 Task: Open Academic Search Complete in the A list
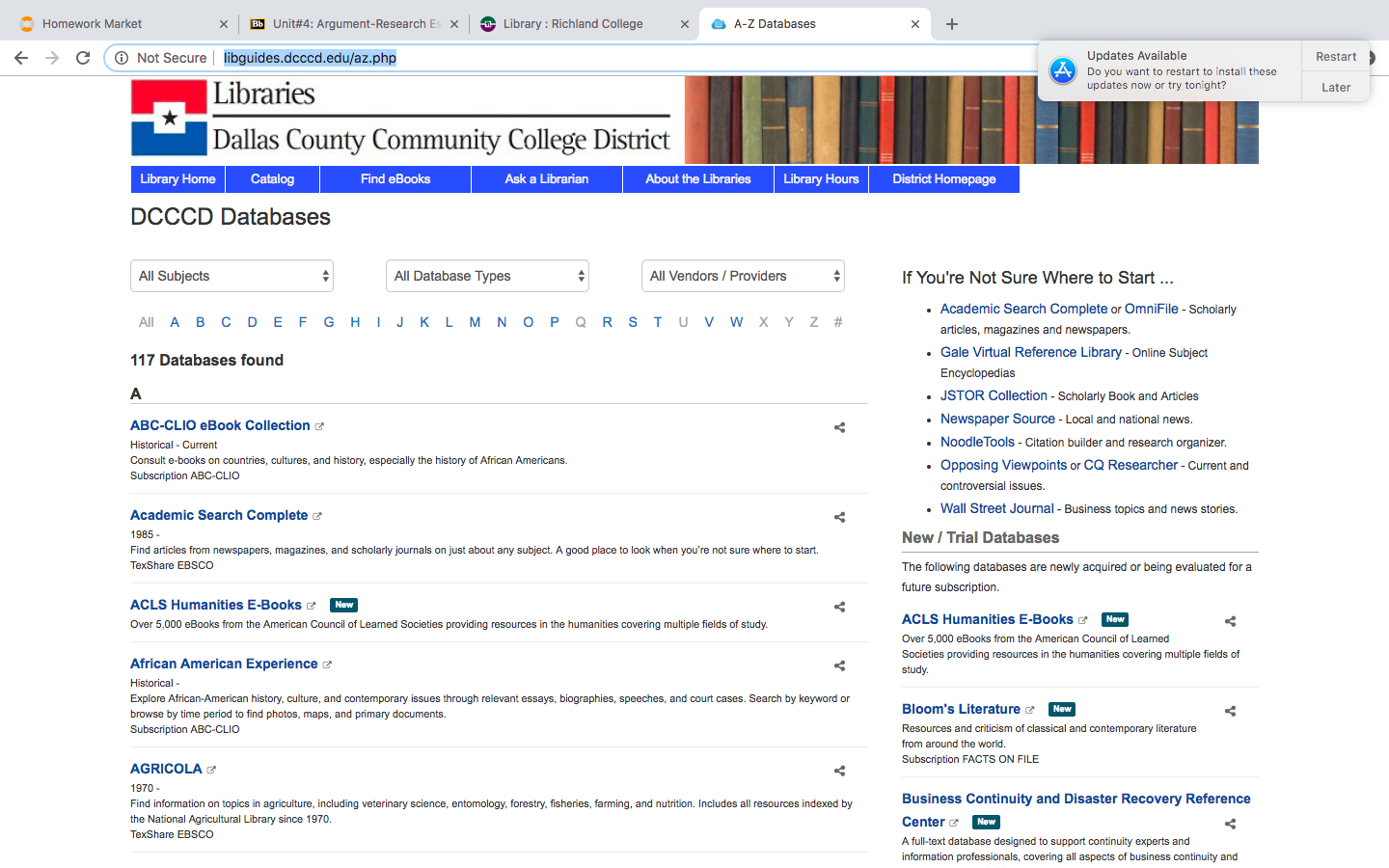pyautogui.click(x=219, y=515)
